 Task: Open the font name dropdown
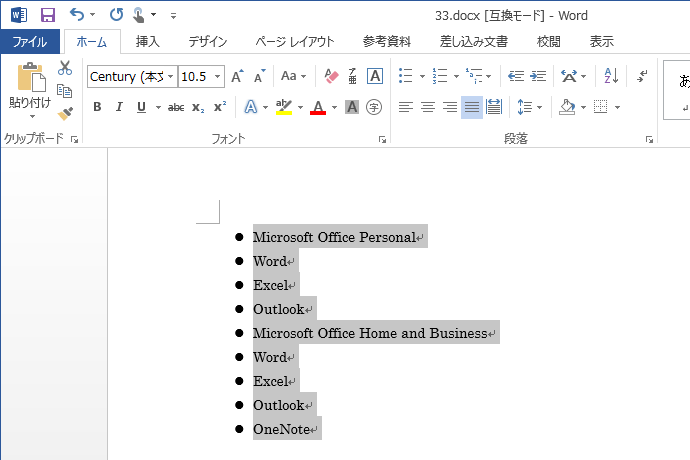coord(171,77)
